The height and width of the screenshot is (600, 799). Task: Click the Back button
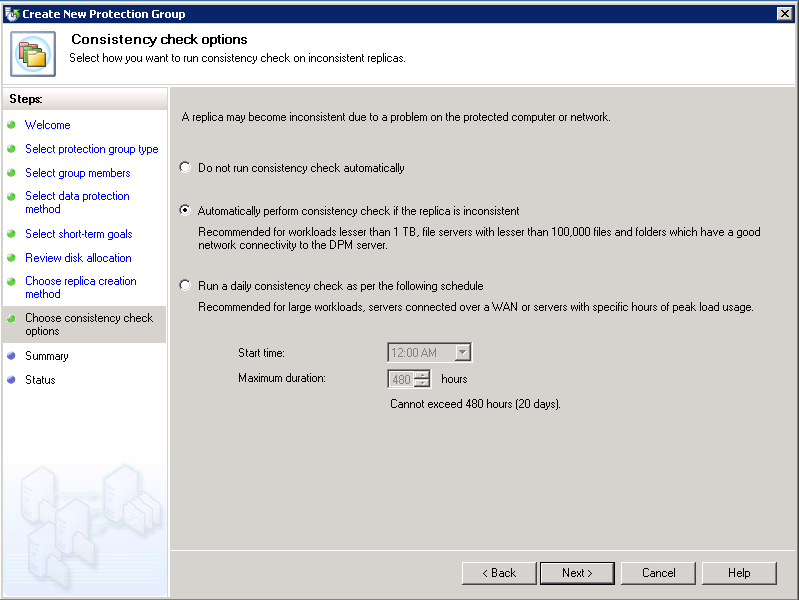[499, 573]
